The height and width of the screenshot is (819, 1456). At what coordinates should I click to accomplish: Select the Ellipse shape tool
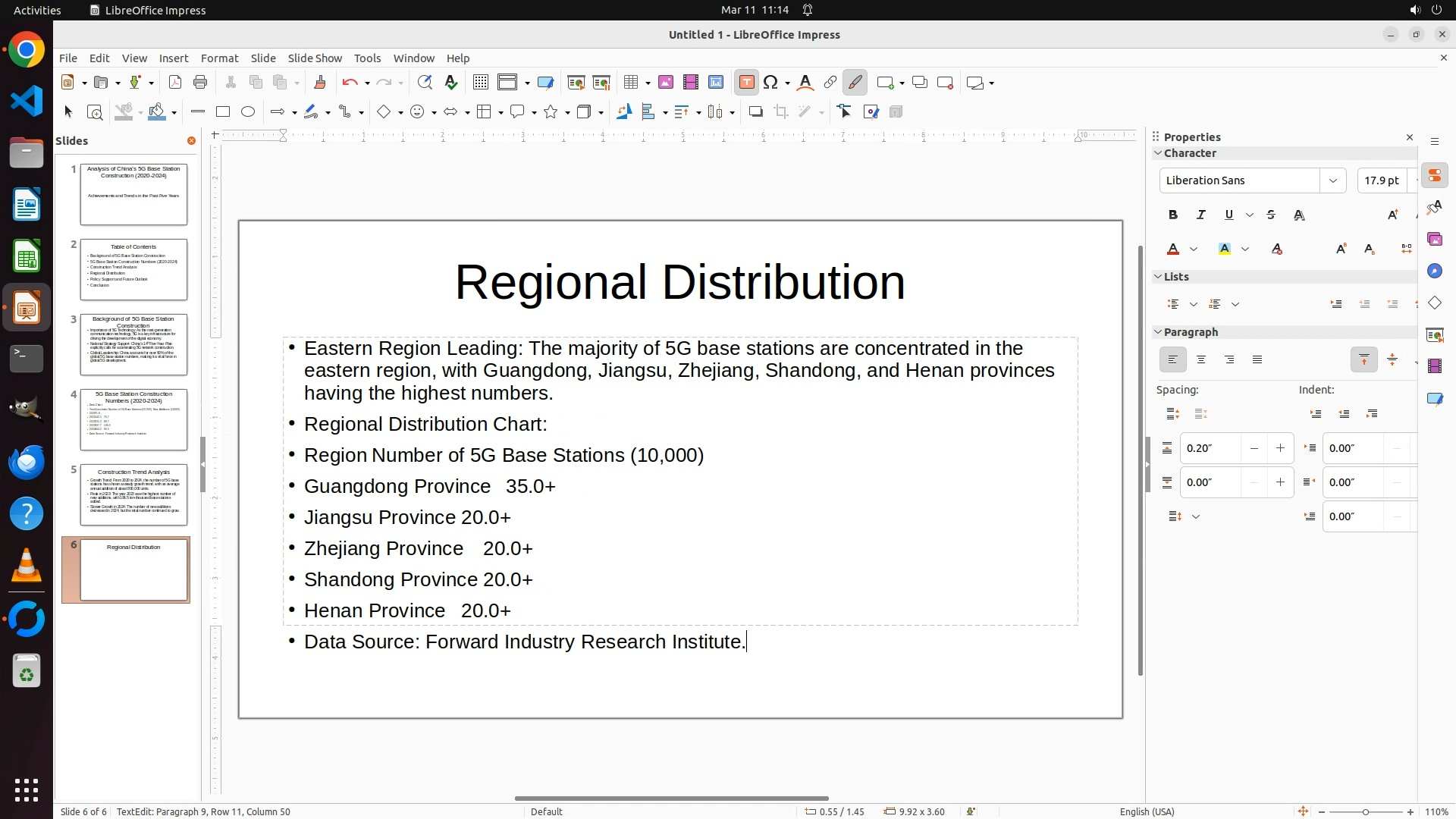(x=248, y=112)
